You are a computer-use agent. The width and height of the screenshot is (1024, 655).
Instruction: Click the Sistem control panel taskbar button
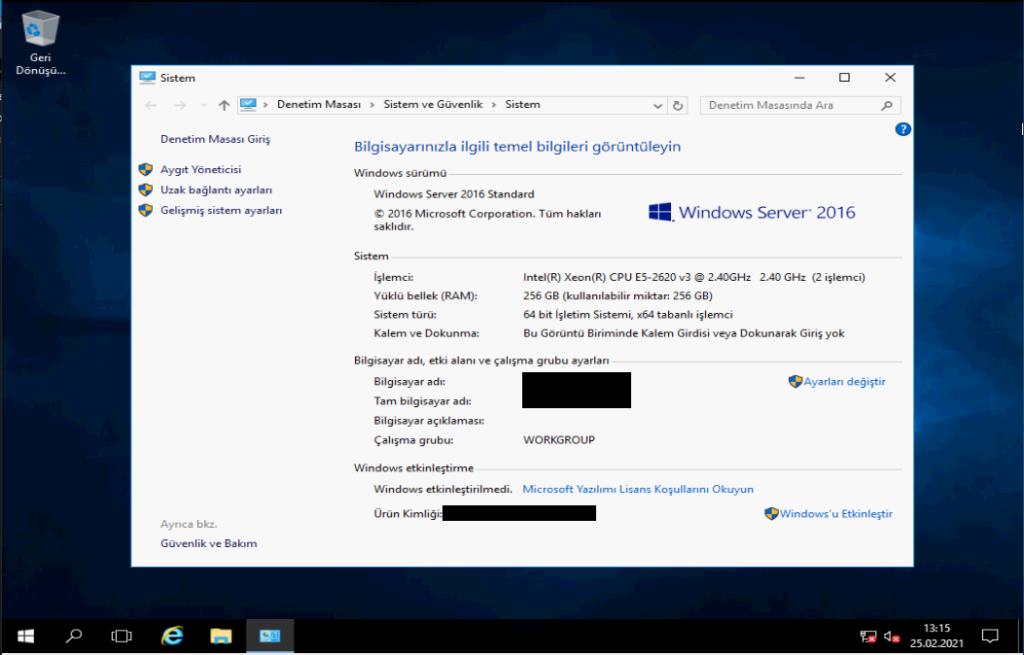(x=270, y=636)
